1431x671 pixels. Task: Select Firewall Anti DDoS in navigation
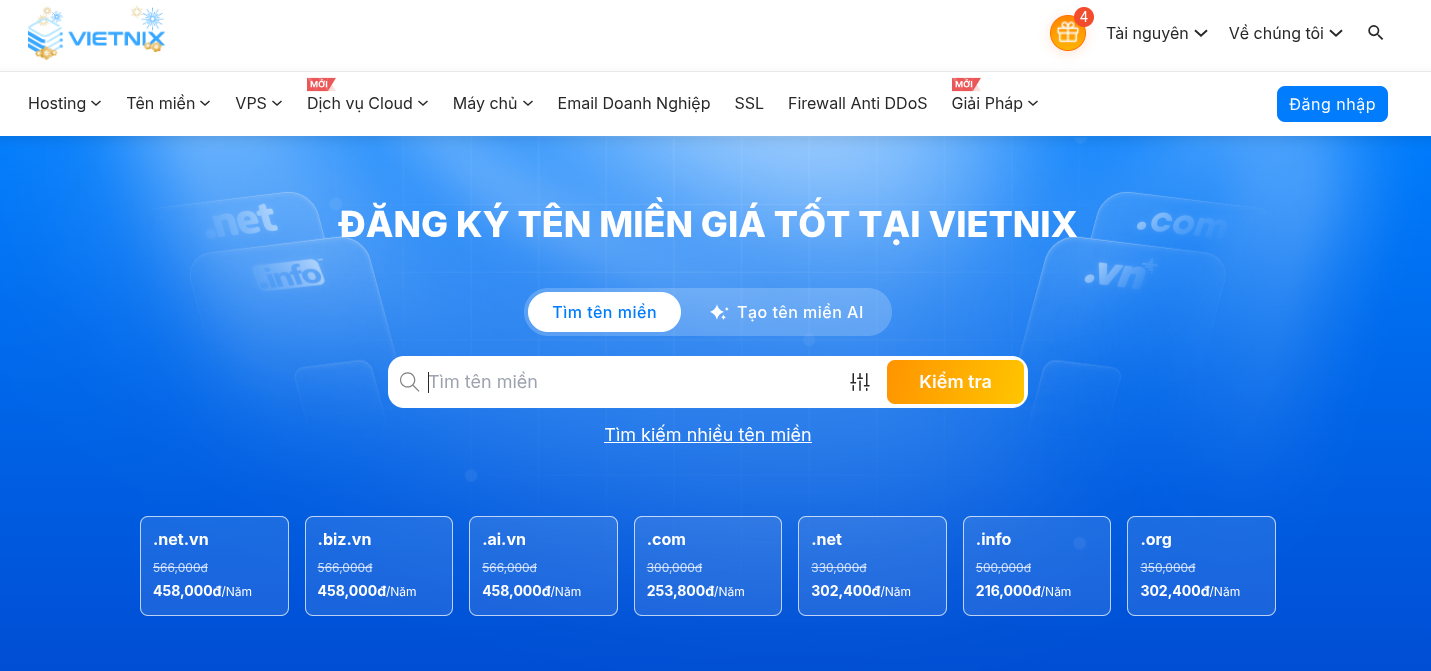point(857,103)
